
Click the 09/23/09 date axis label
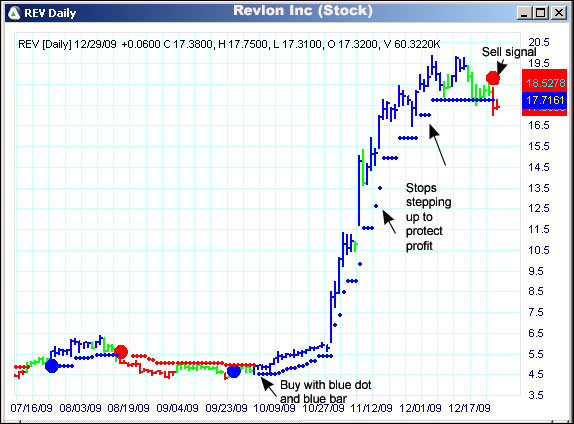point(226,408)
